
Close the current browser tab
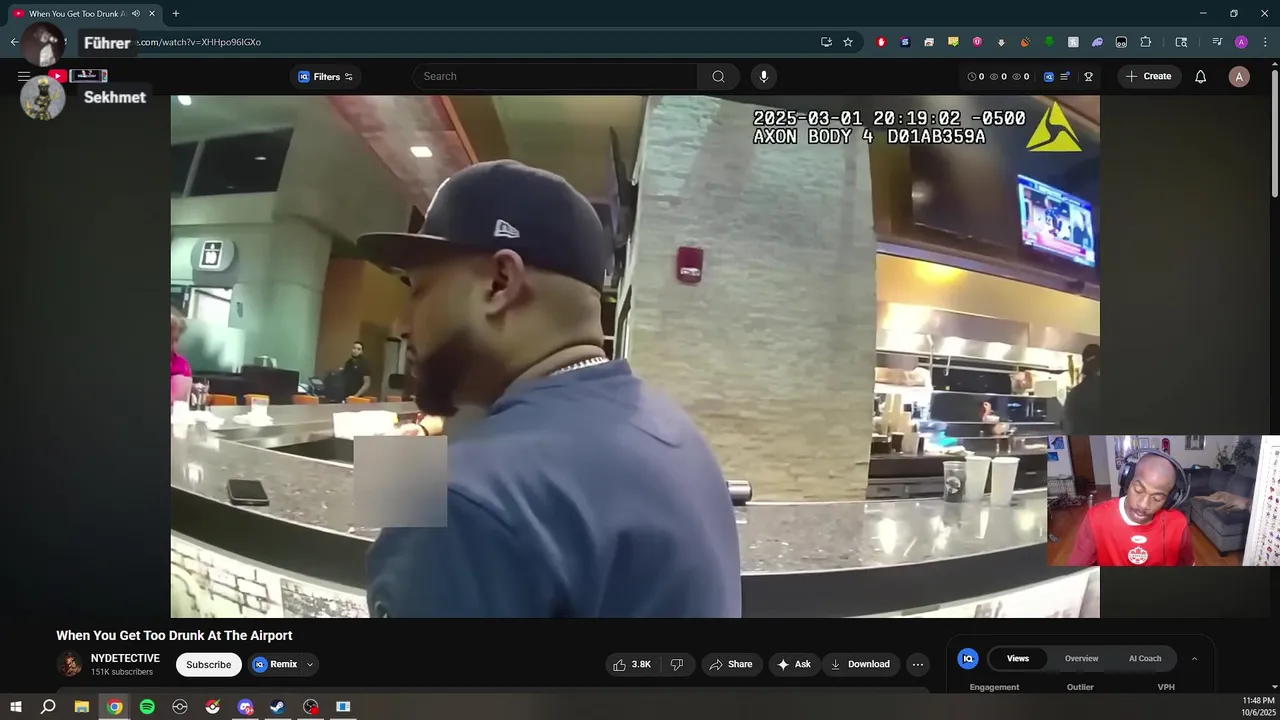click(x=152, y=14)
